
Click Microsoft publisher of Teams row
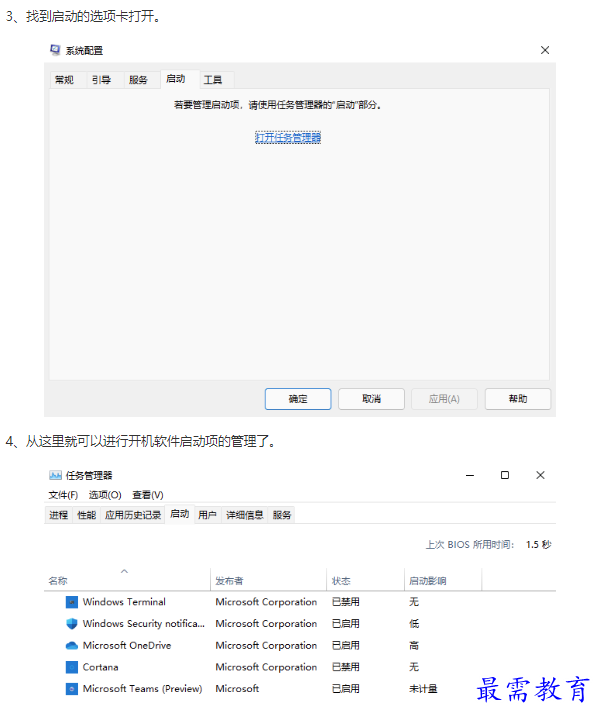[237, 689]
